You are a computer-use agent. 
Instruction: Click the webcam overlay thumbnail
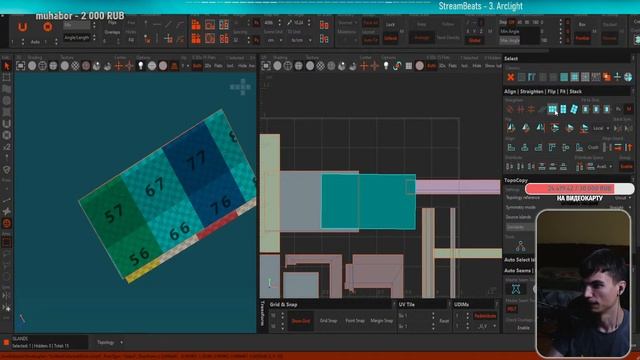583,284
